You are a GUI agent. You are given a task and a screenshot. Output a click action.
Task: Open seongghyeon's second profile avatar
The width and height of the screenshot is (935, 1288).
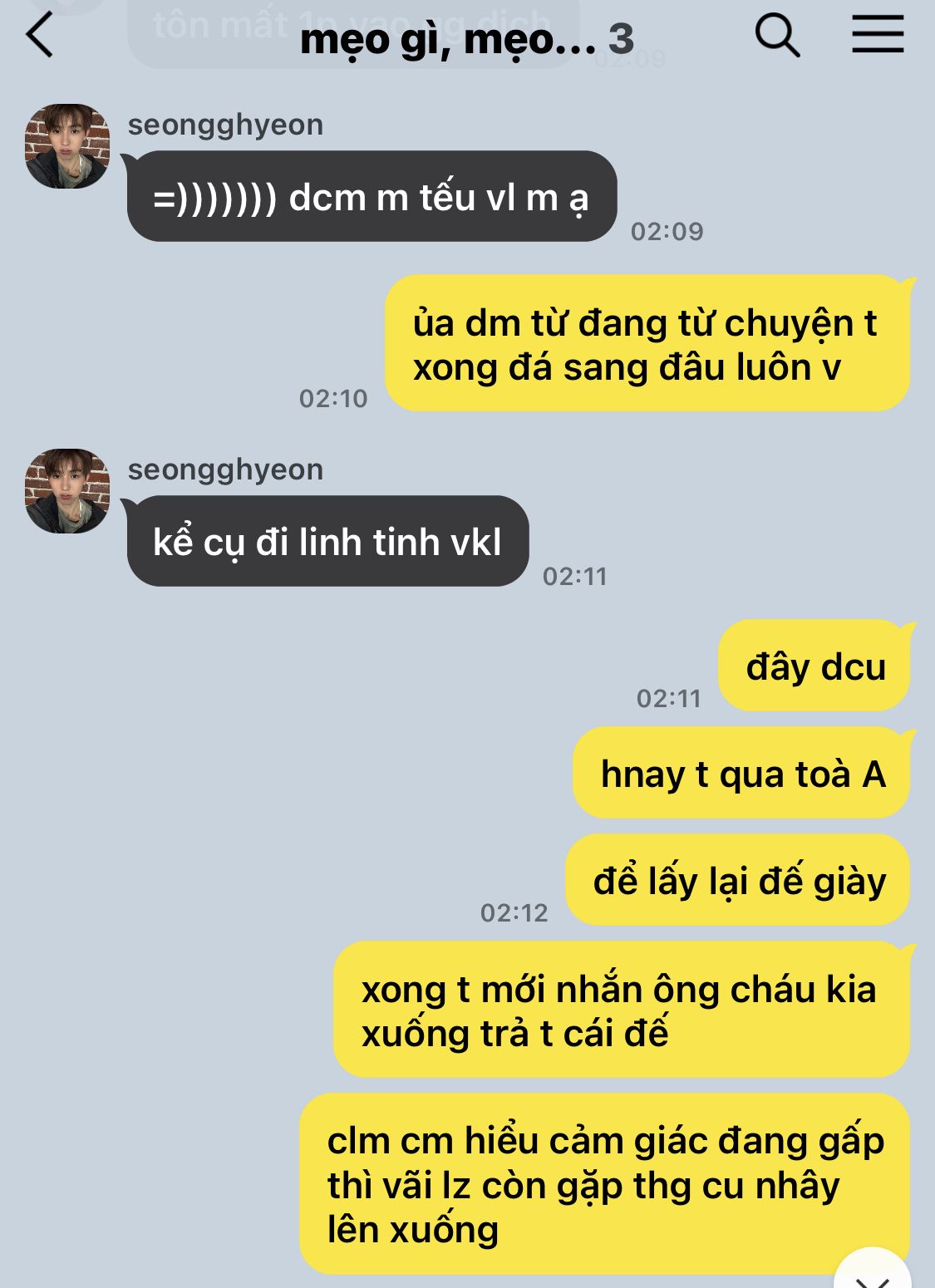(67, 491)
